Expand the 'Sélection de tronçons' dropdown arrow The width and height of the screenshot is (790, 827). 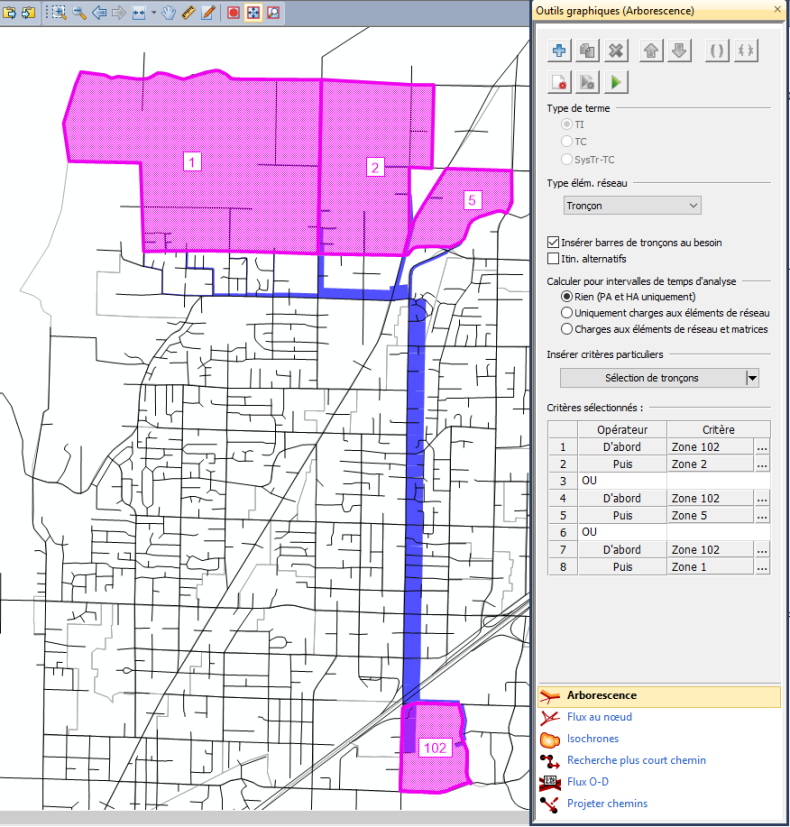coord(752,378)
